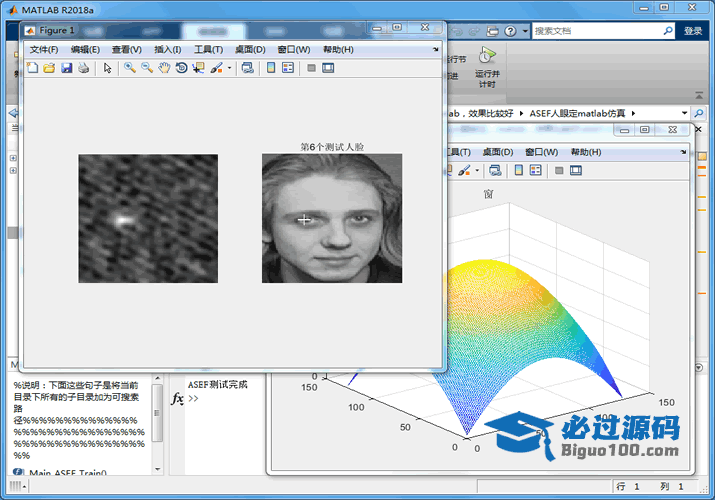The height and width of the screenshot is (500, 715).
Task: Click the 登录 sign-in button
Action: (693, 31)
